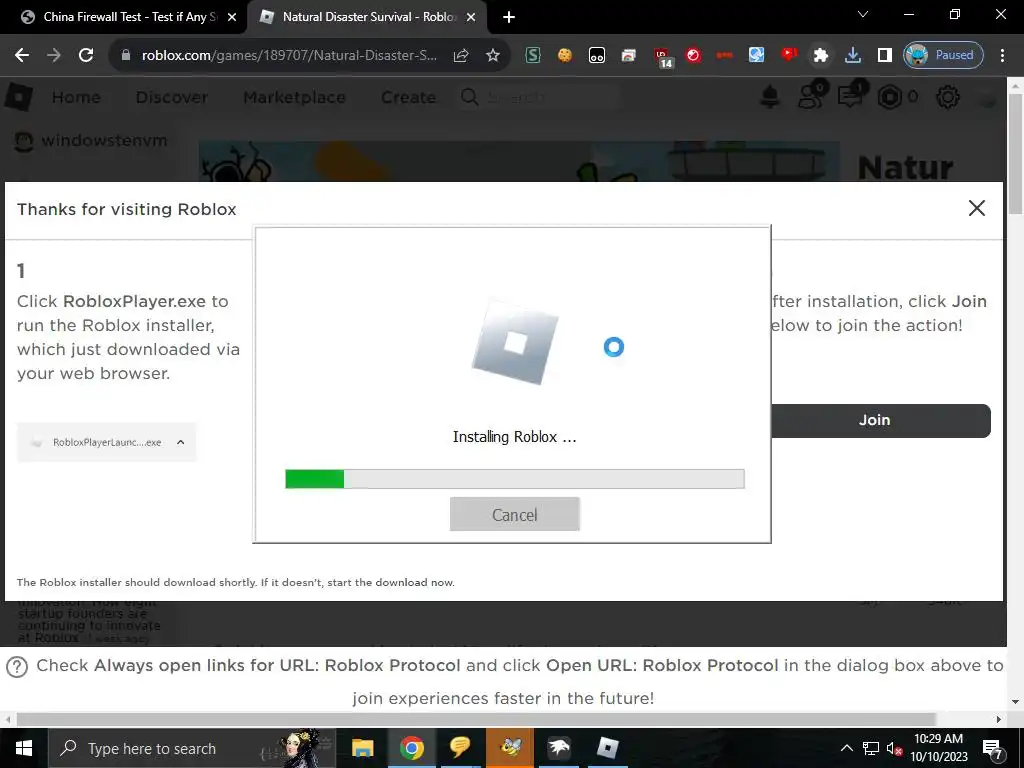Open Chrome from the taskbar
1024x768 pixels.
(411, 748)
